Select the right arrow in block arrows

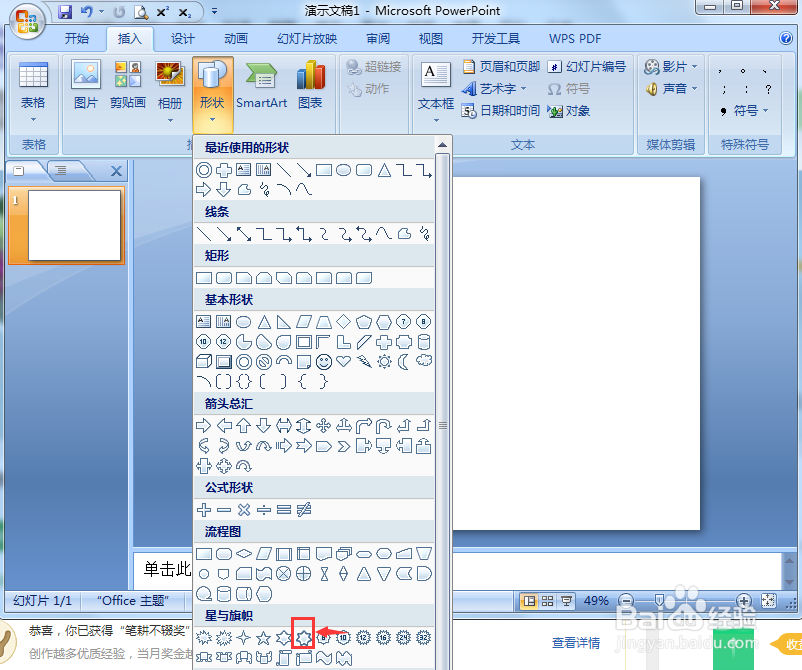point(204,426)
